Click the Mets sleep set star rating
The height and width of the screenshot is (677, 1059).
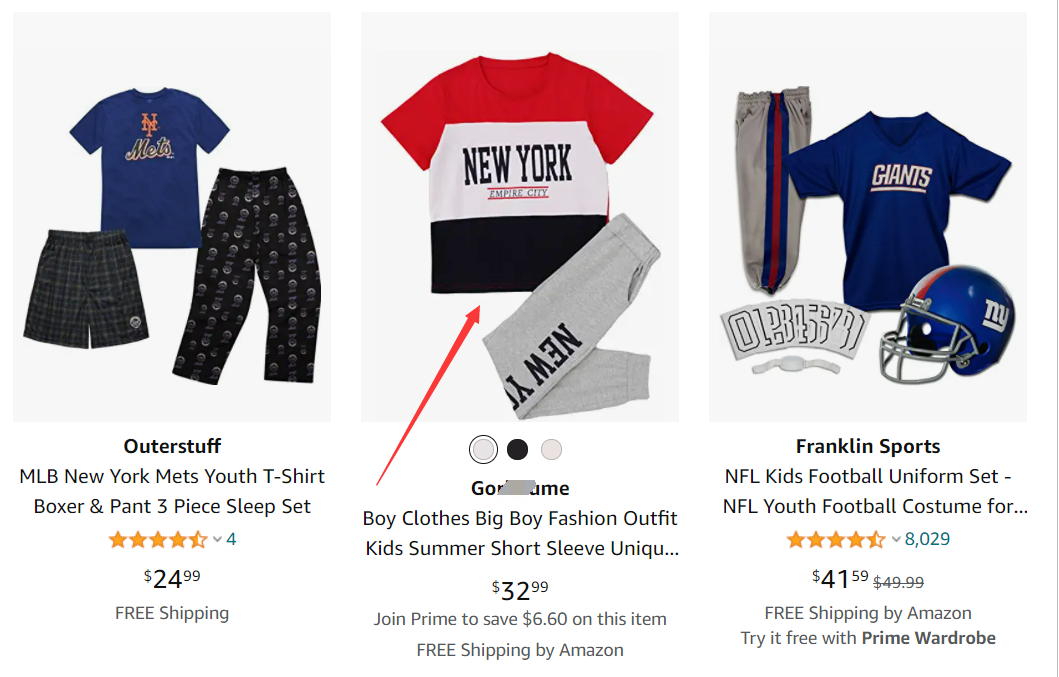[x=158, y=540]
